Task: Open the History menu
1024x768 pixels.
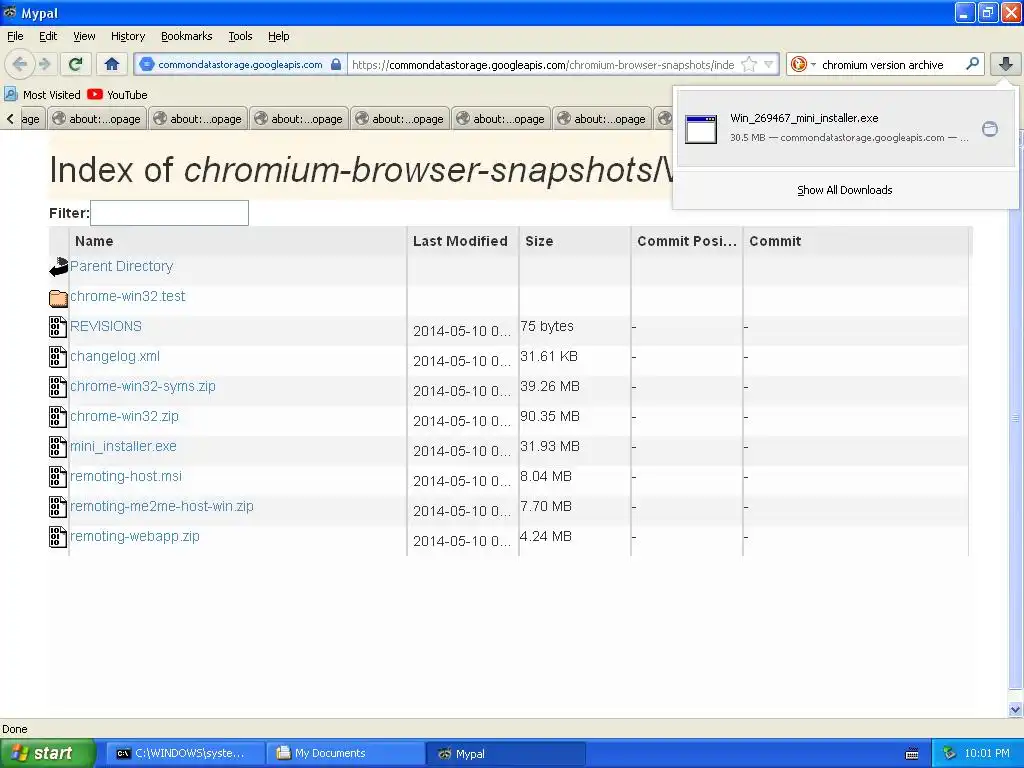Action: pos(127,36)
